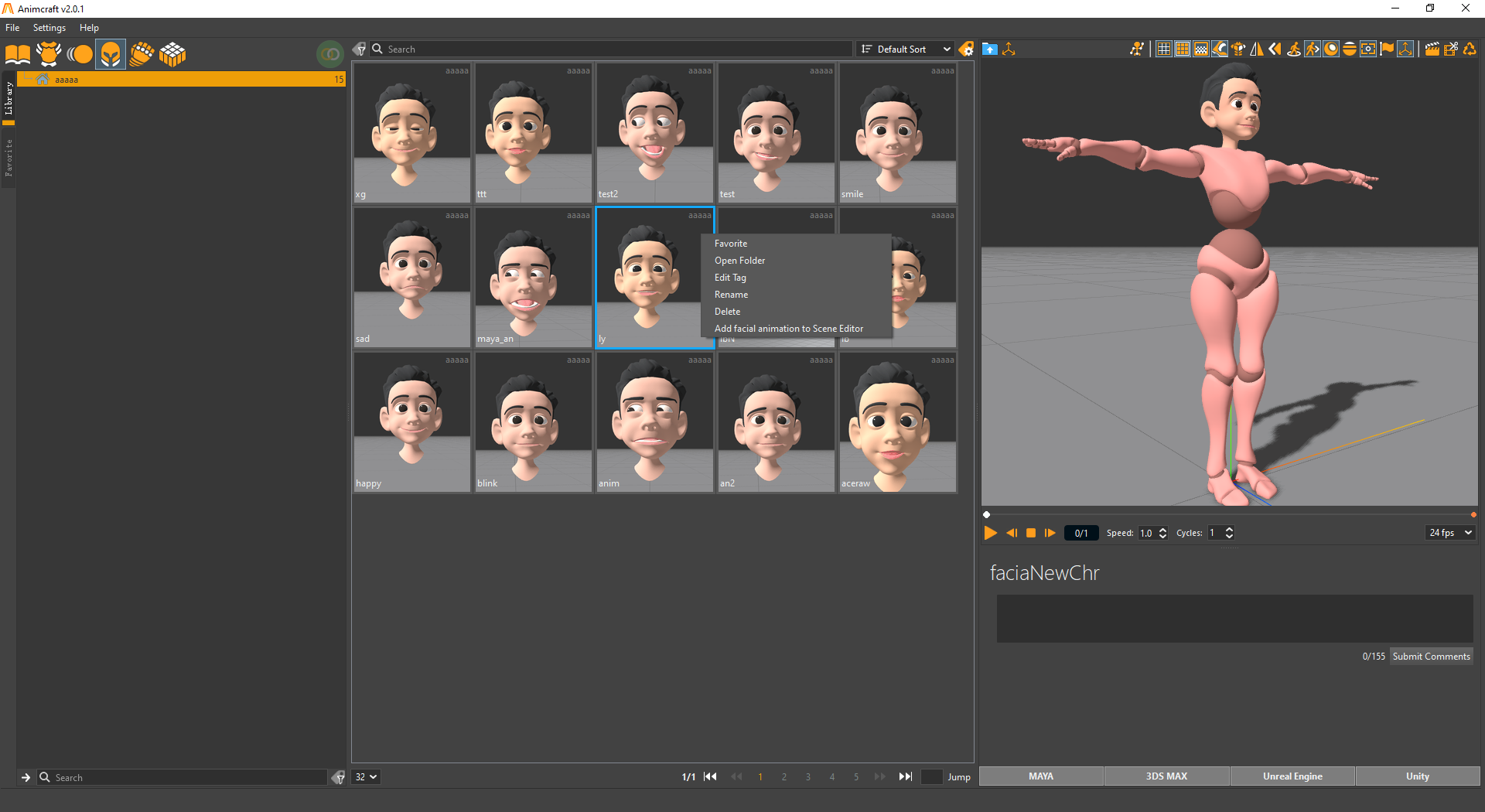Open the book-shaped library category icon

click(x=18, y=54)
